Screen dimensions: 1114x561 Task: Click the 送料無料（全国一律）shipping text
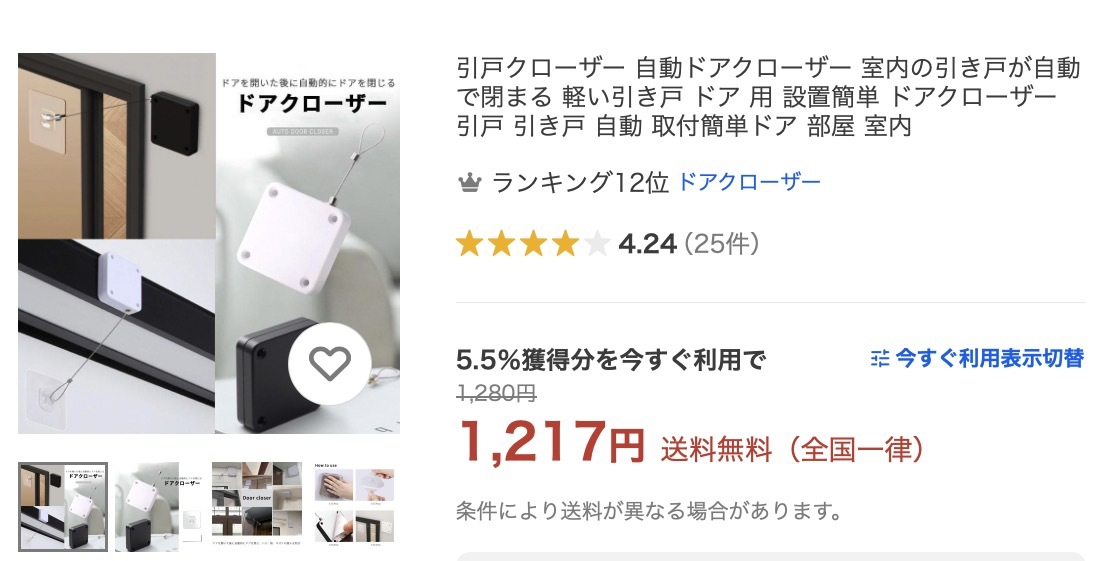[x=794, y=450]
